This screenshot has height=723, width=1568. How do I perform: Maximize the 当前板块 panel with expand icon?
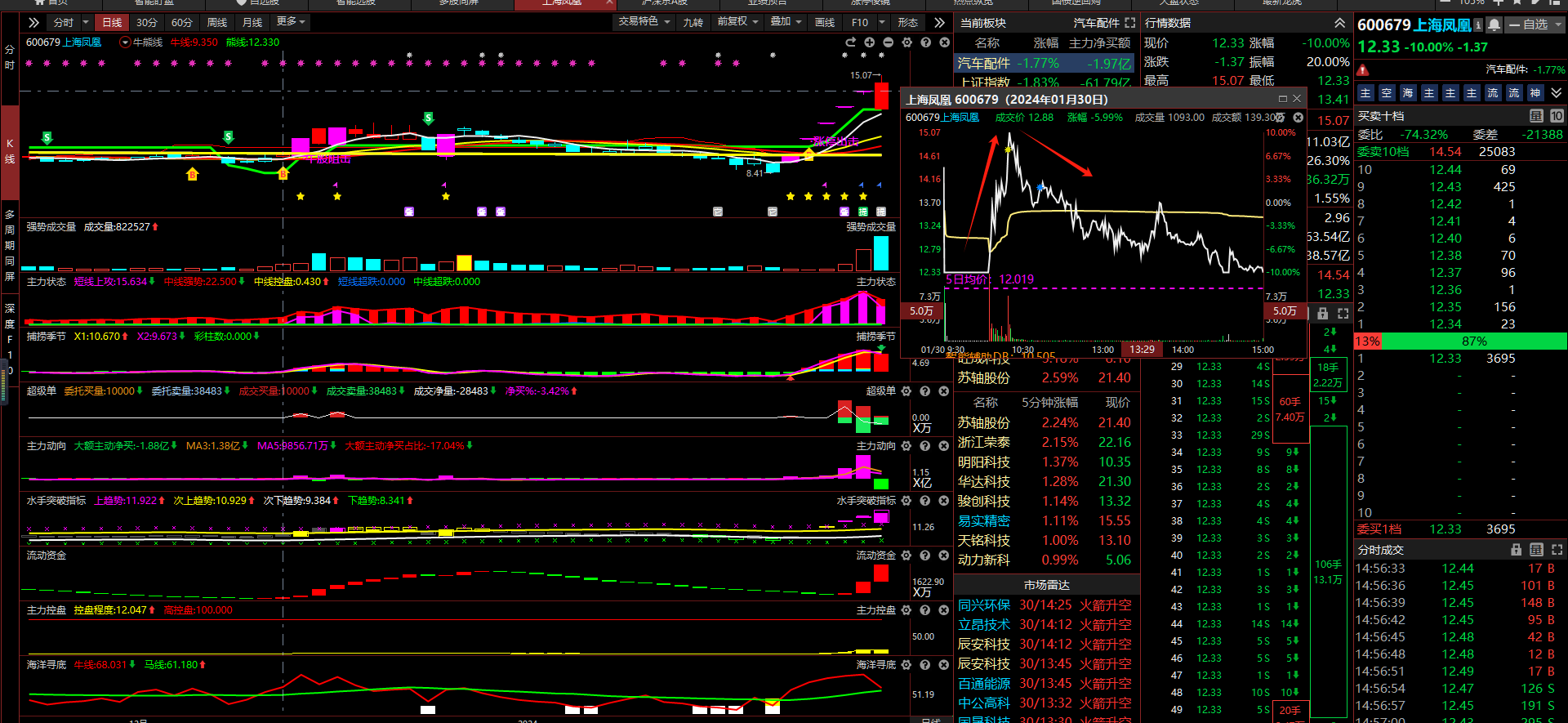[1129, 23]
